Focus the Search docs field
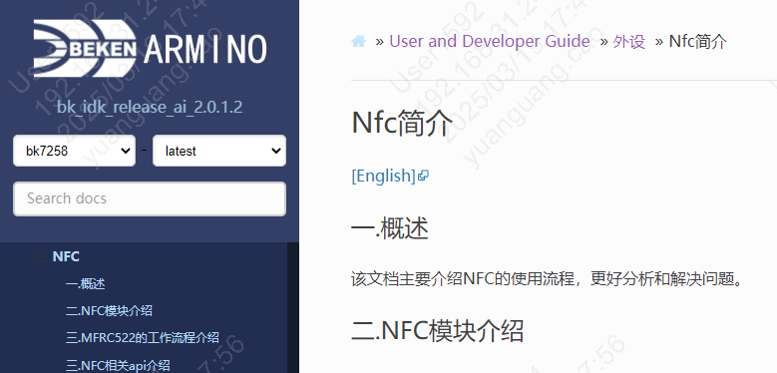The height and width of the screenshot is (373, 777). (150, 199)
